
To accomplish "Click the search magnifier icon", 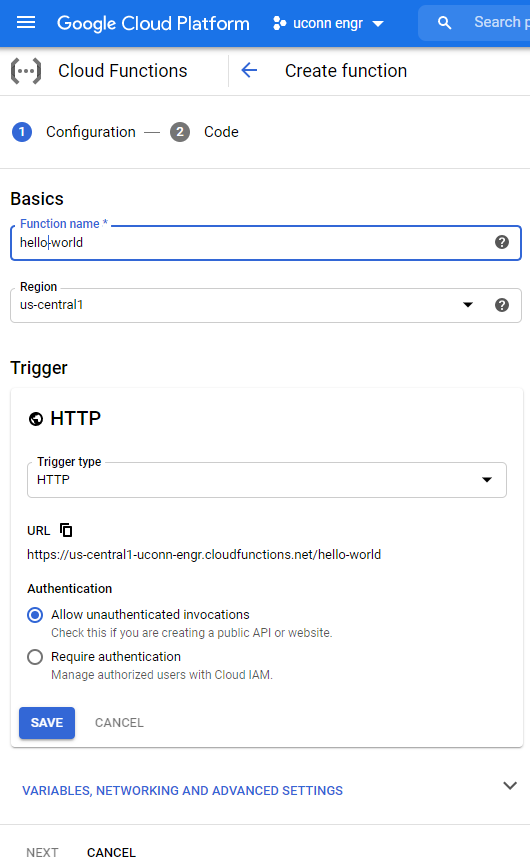I will click(444, 22).
